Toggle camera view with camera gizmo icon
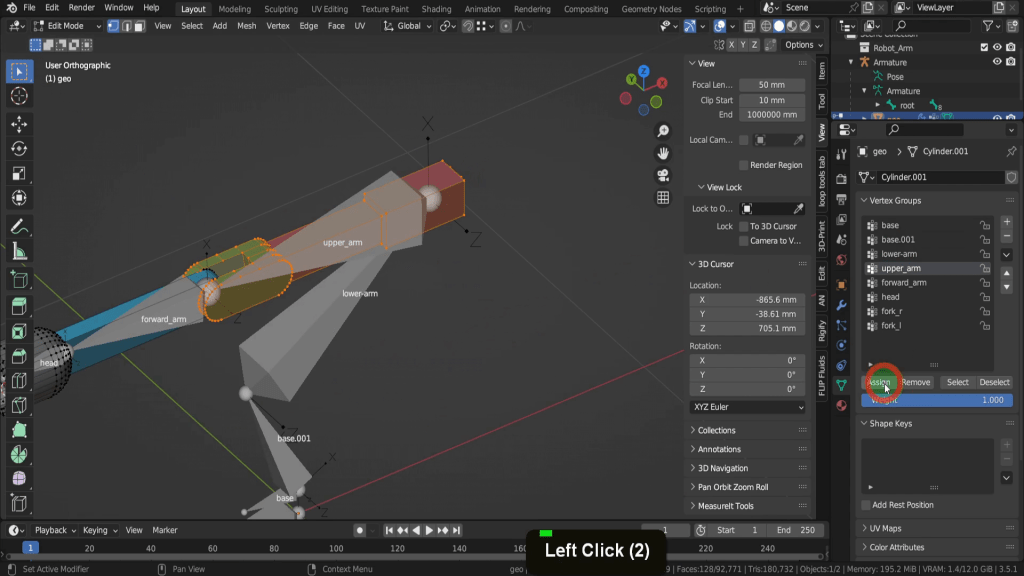Screen dimensions: 1024x576 [663, 175]
